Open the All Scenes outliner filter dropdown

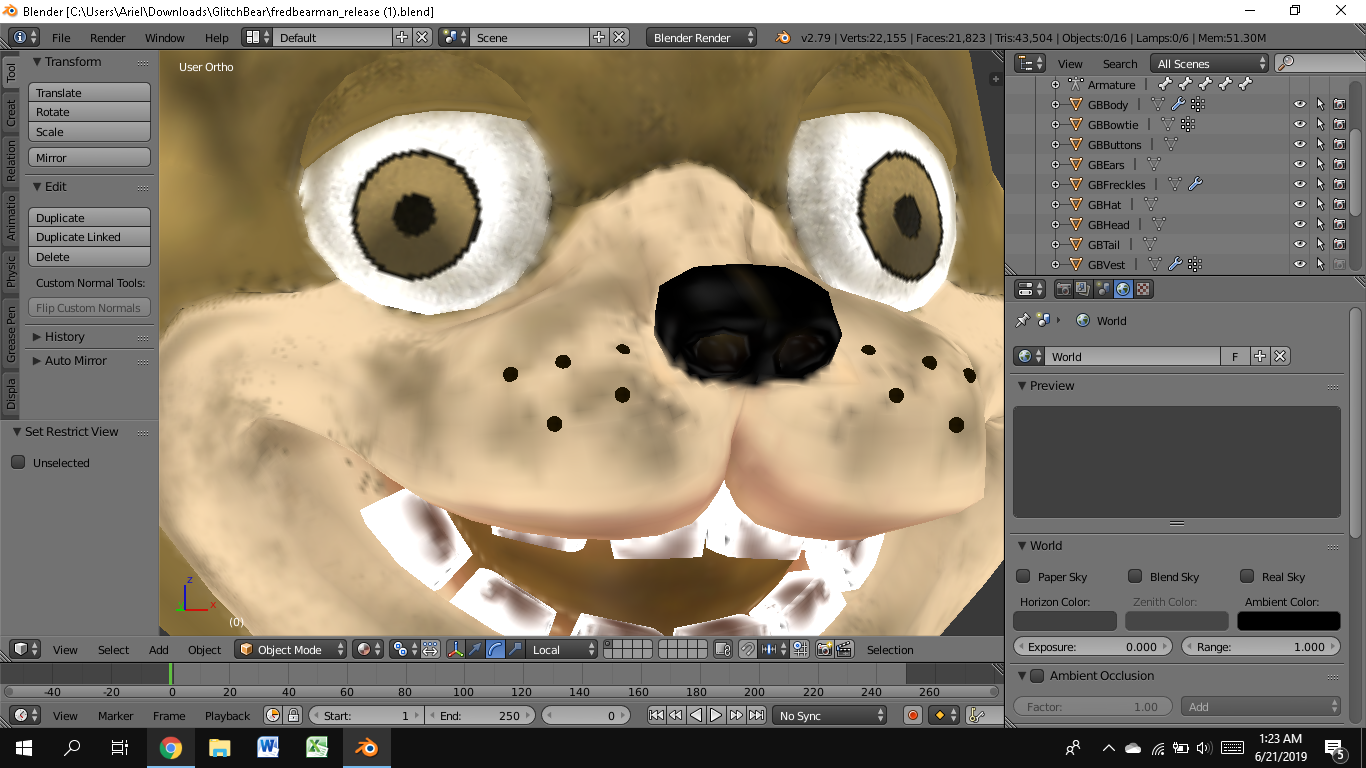[1209, 63]
